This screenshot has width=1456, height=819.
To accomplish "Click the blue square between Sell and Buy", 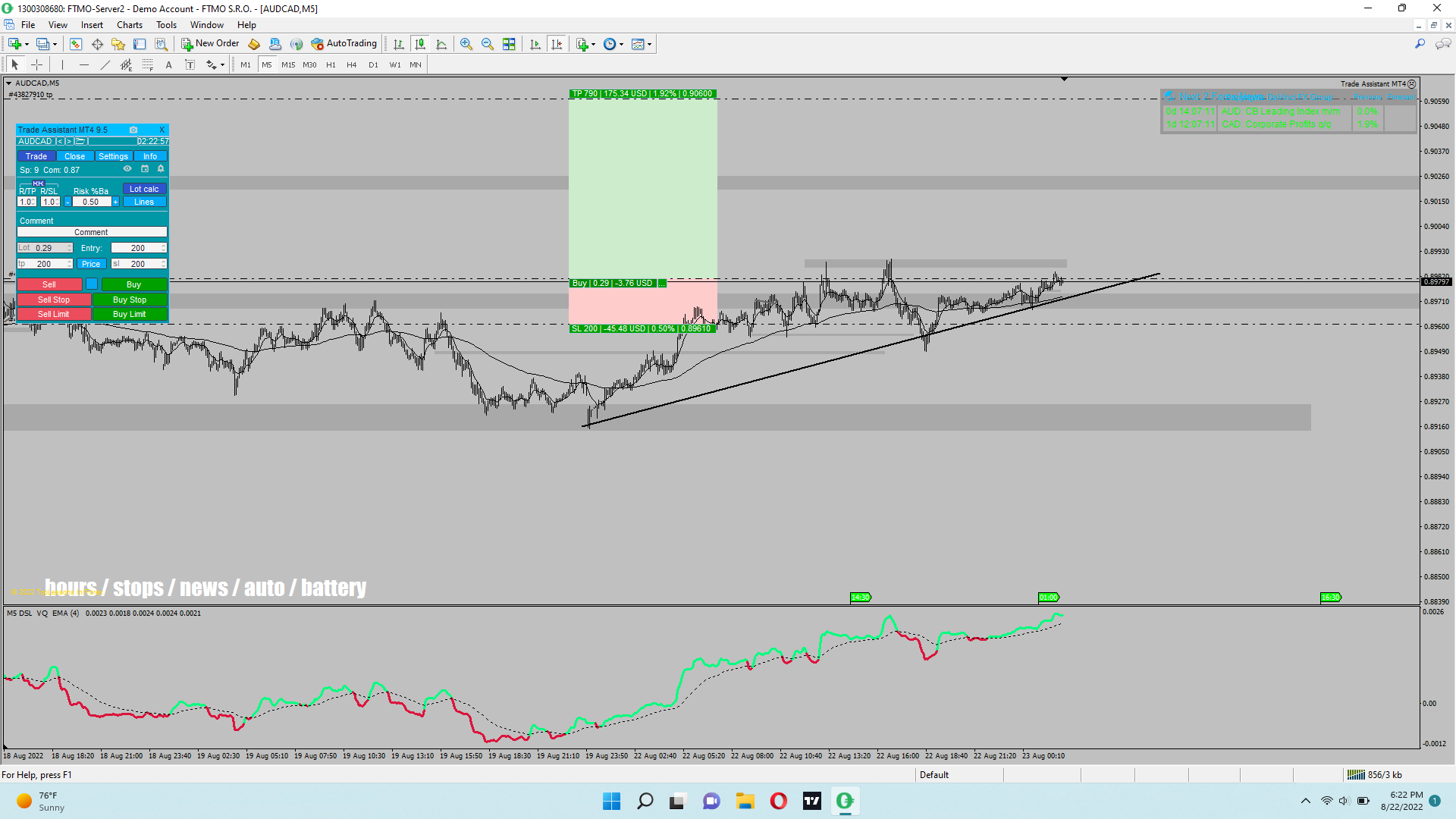I will (x=92, y=284).
